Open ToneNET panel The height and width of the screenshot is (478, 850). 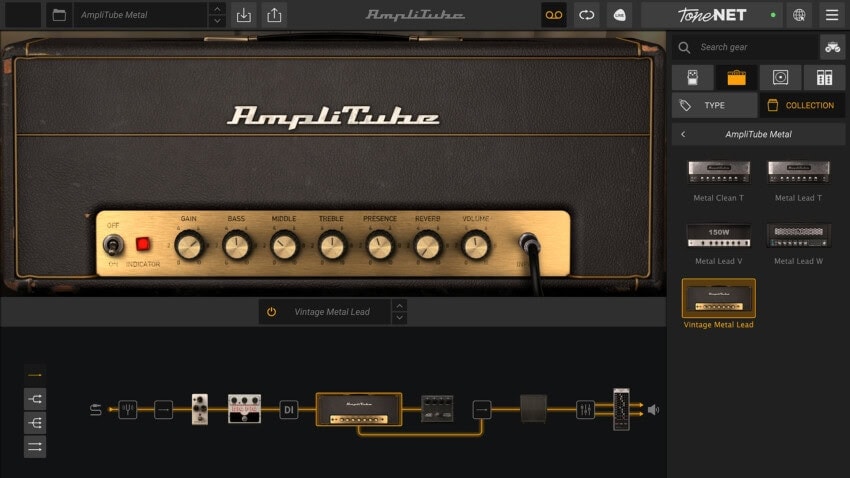pyautogui.click(x=712, y=15)
